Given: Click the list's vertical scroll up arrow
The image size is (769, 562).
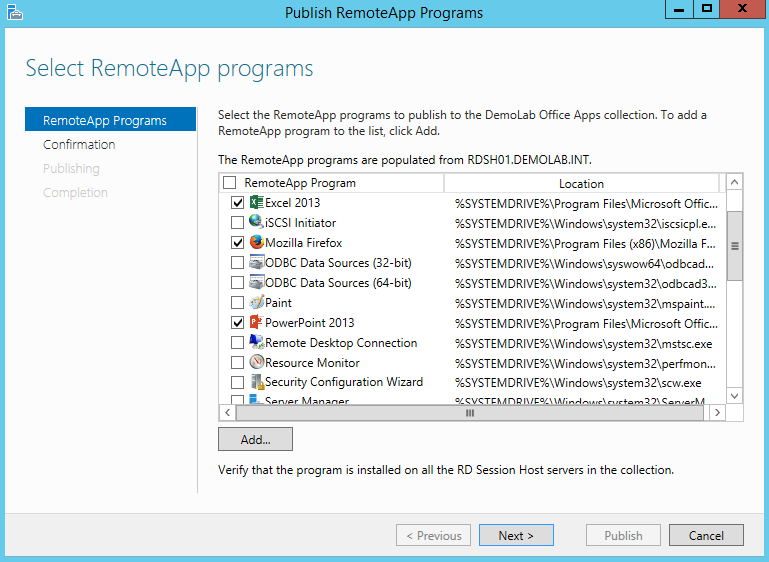Looking at the screenshot, I should click(x=735, y=183).
